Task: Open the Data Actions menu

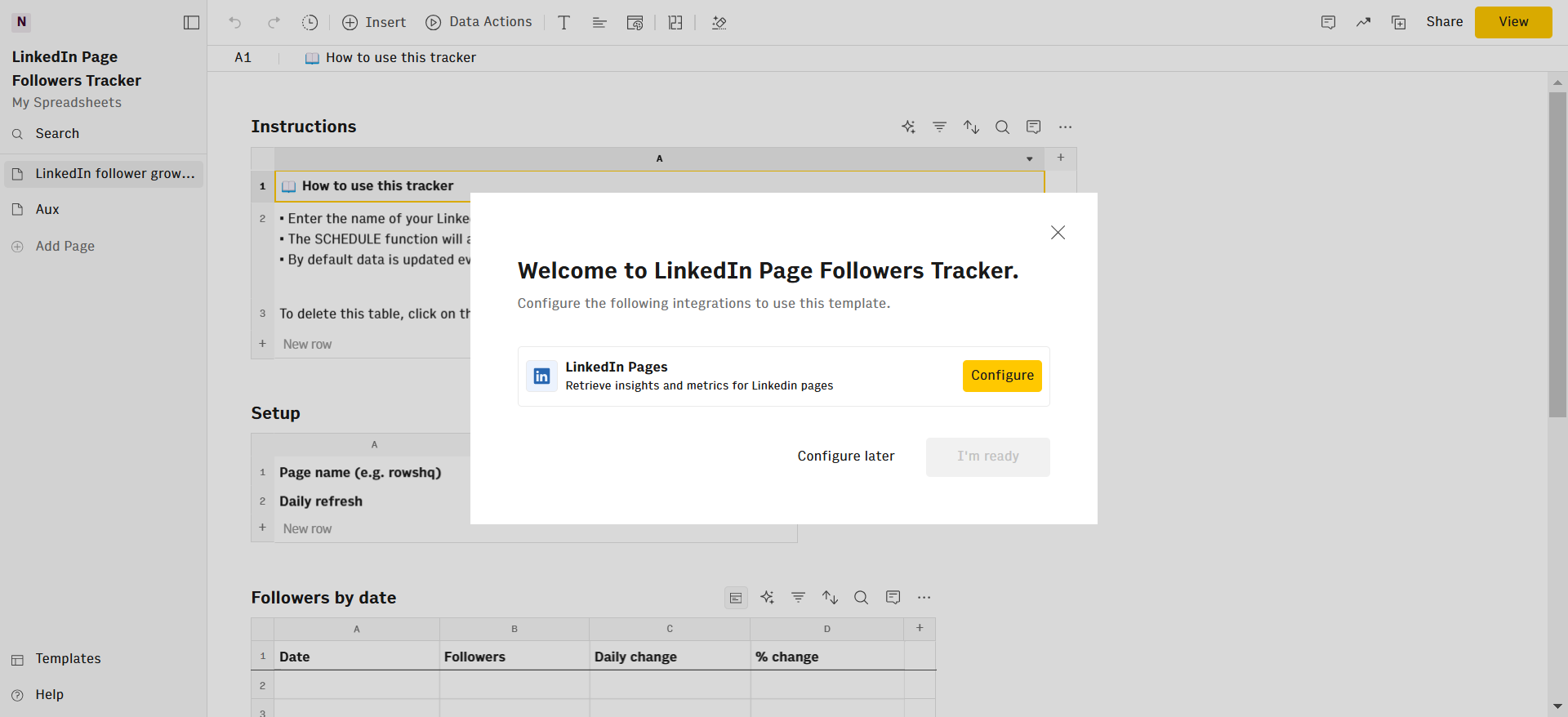Action: point(479,23)
